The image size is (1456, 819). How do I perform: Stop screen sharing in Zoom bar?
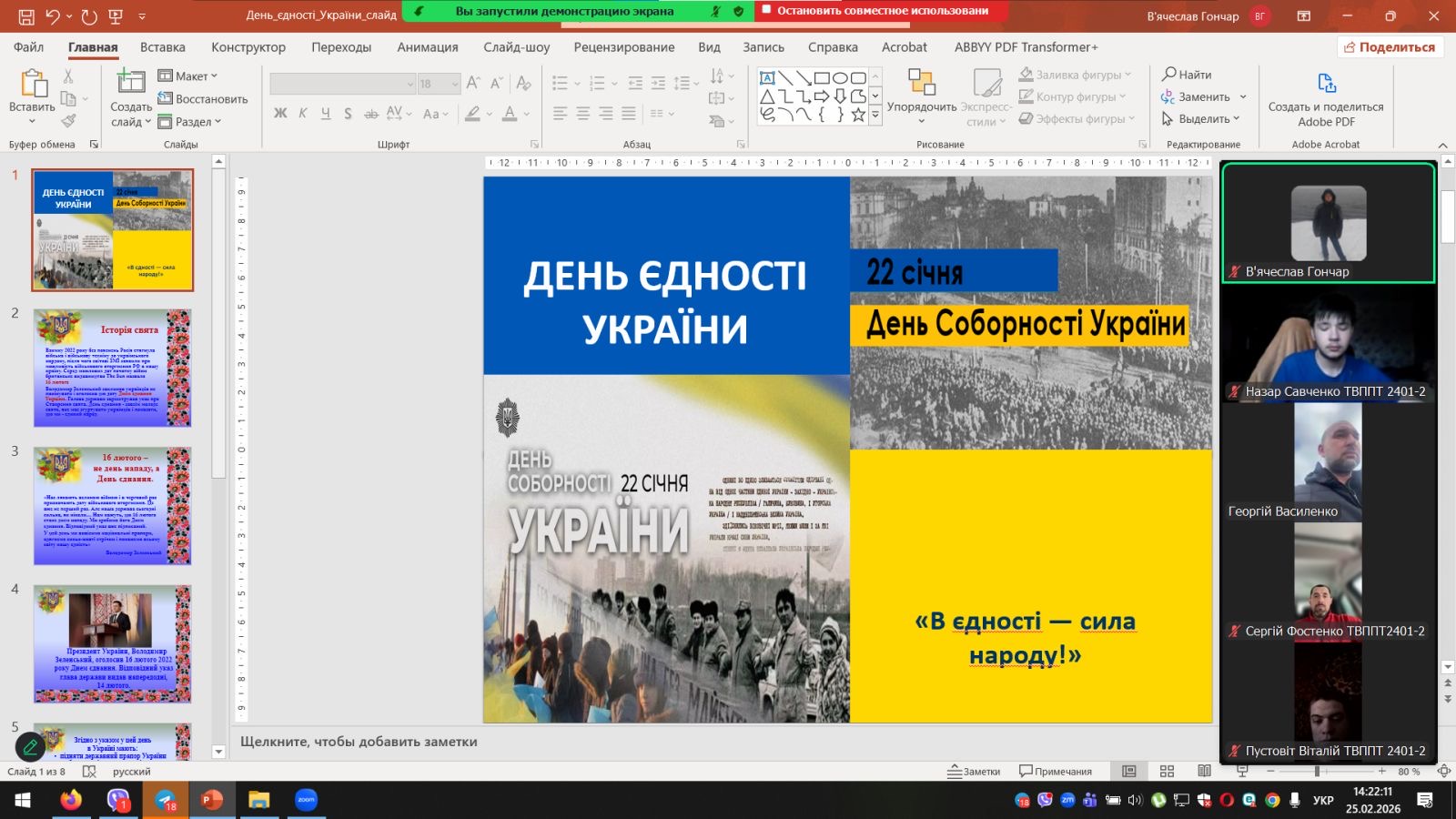[881, 11]
